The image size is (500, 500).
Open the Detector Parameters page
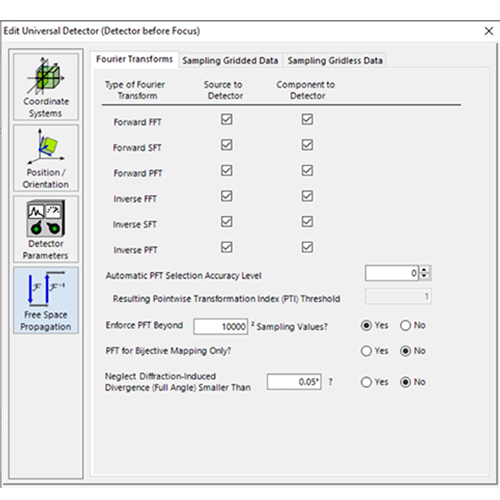point(46,229)
